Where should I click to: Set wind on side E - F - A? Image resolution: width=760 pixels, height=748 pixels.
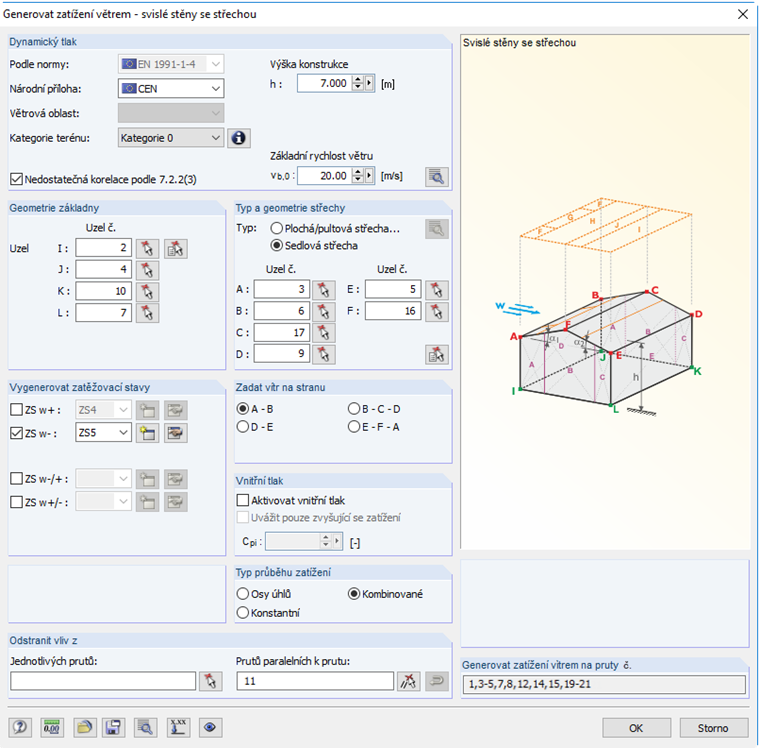354,427
